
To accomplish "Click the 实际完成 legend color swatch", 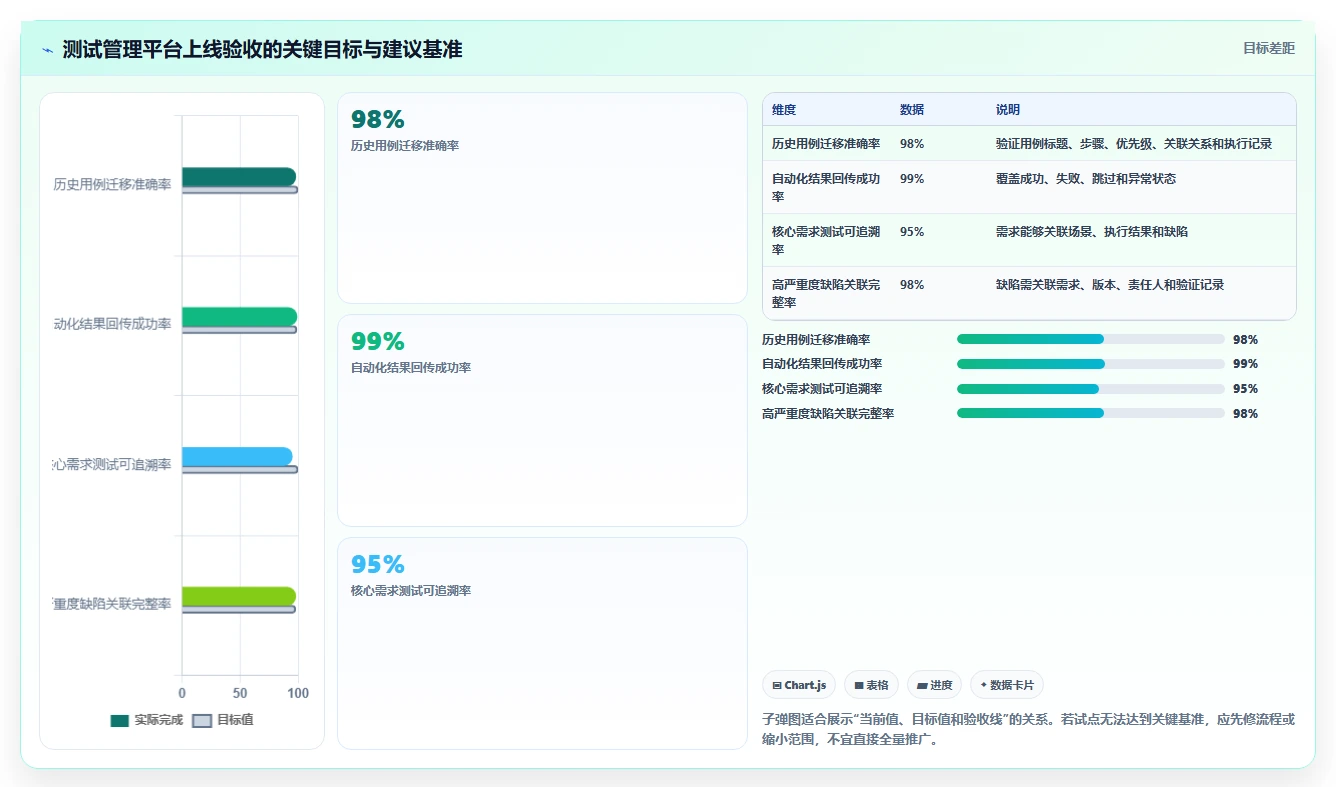I will [120, 720].
